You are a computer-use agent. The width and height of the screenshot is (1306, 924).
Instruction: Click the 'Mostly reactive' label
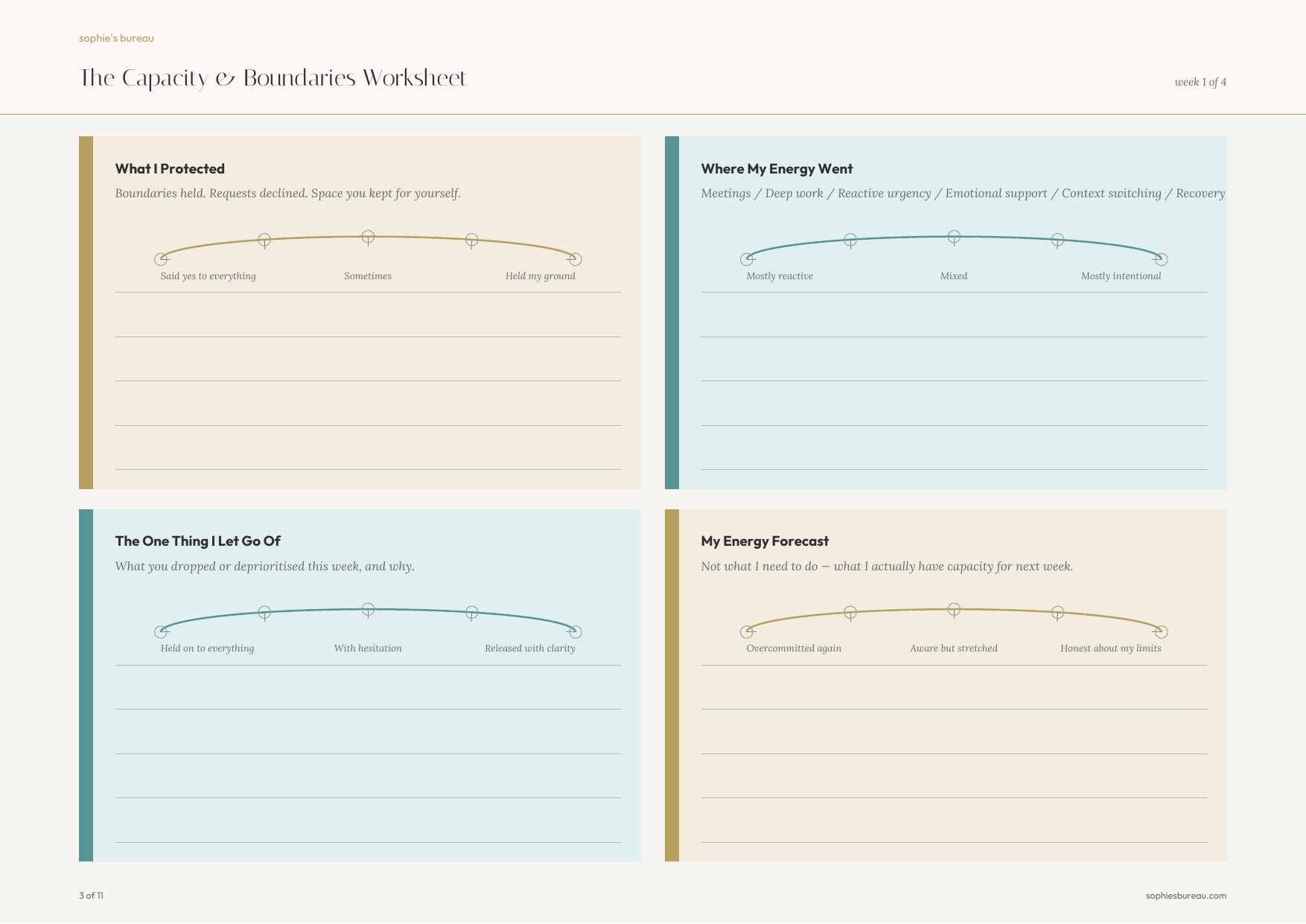(780, 276)
